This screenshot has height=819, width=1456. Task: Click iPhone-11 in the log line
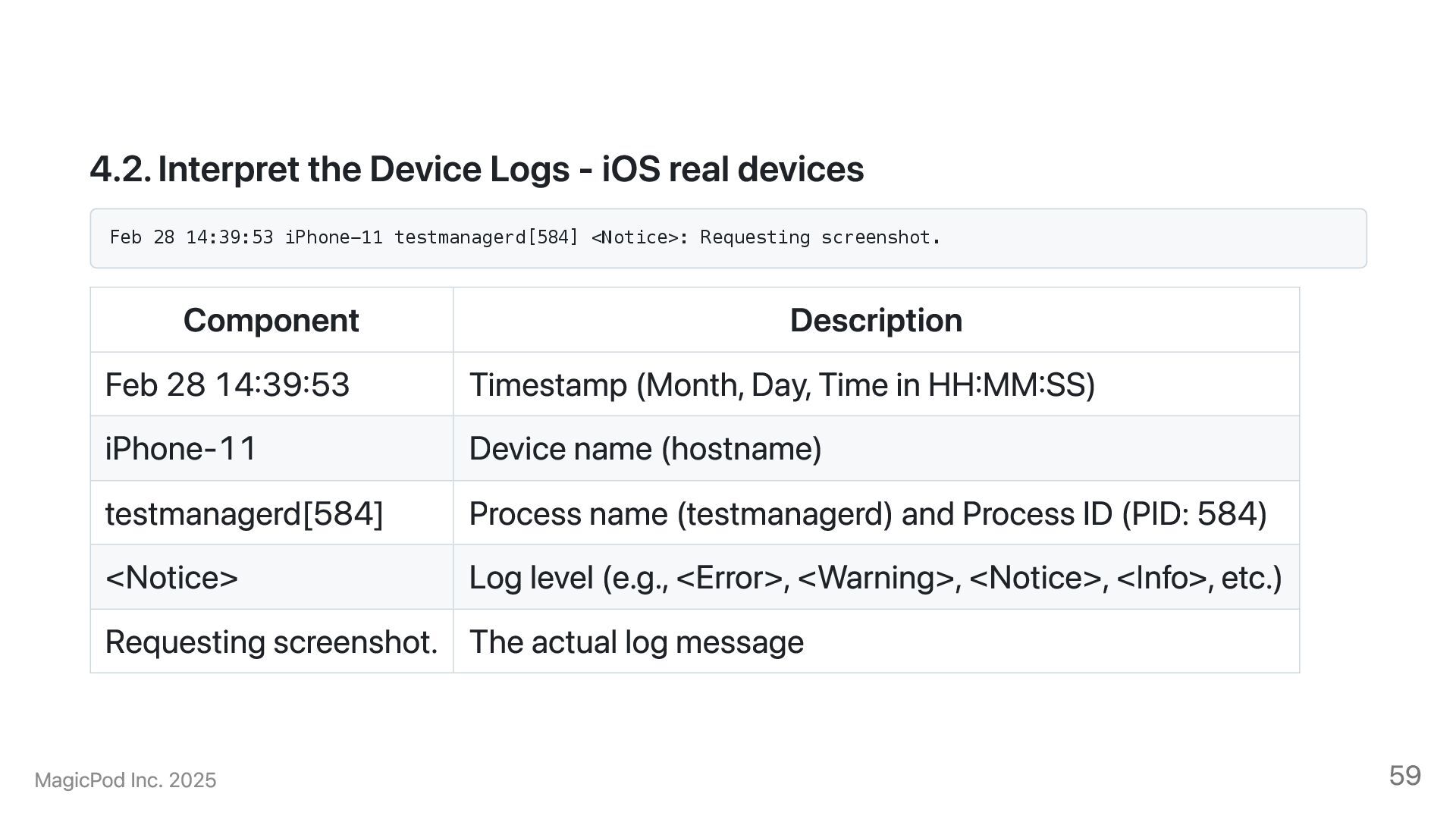coord(334,238)
